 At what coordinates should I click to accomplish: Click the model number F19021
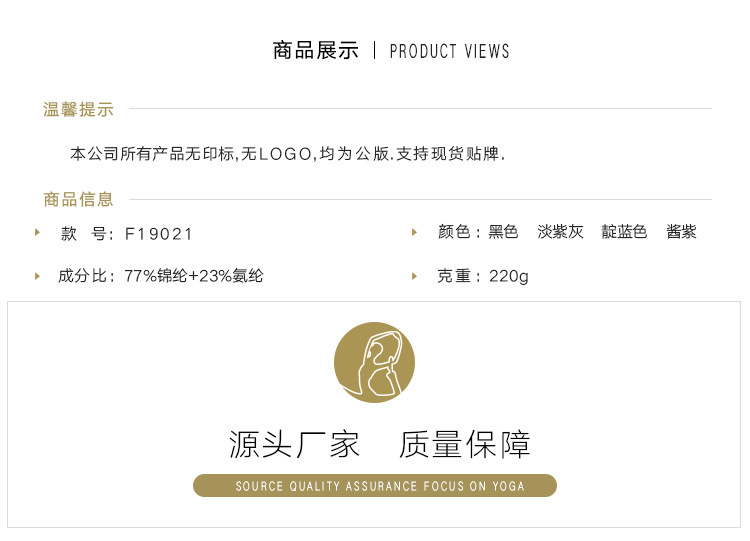pyautogui.click(x=158, y=234)
